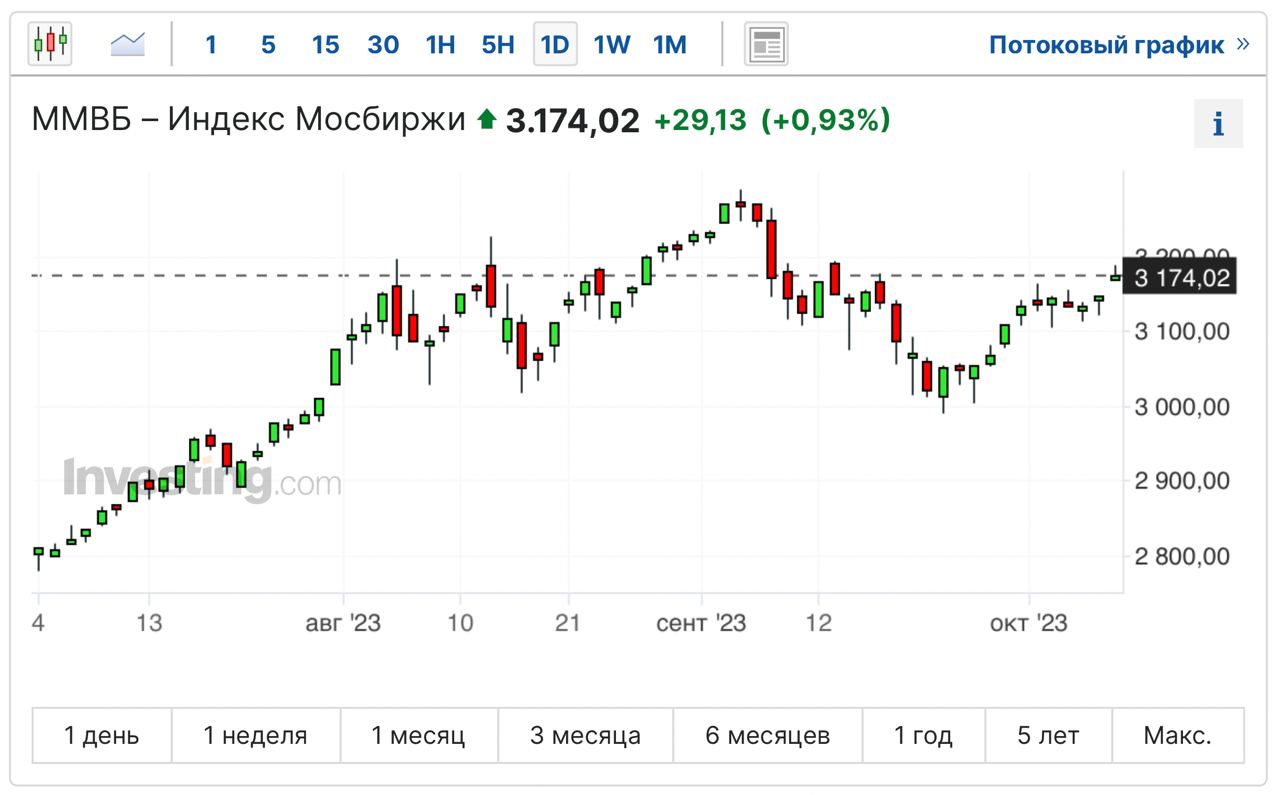Display the Макс. range
This screenshot has height=795, width=1280.
coord(1178,736)
